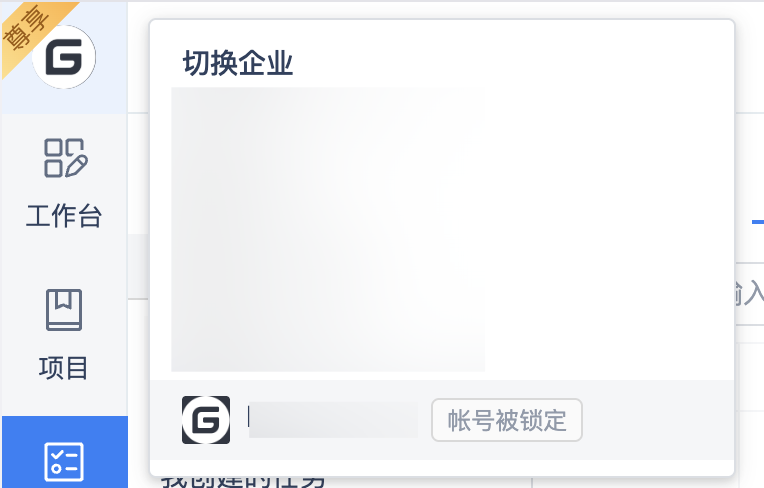Click gray row strip left of popup

coord(139,266)
